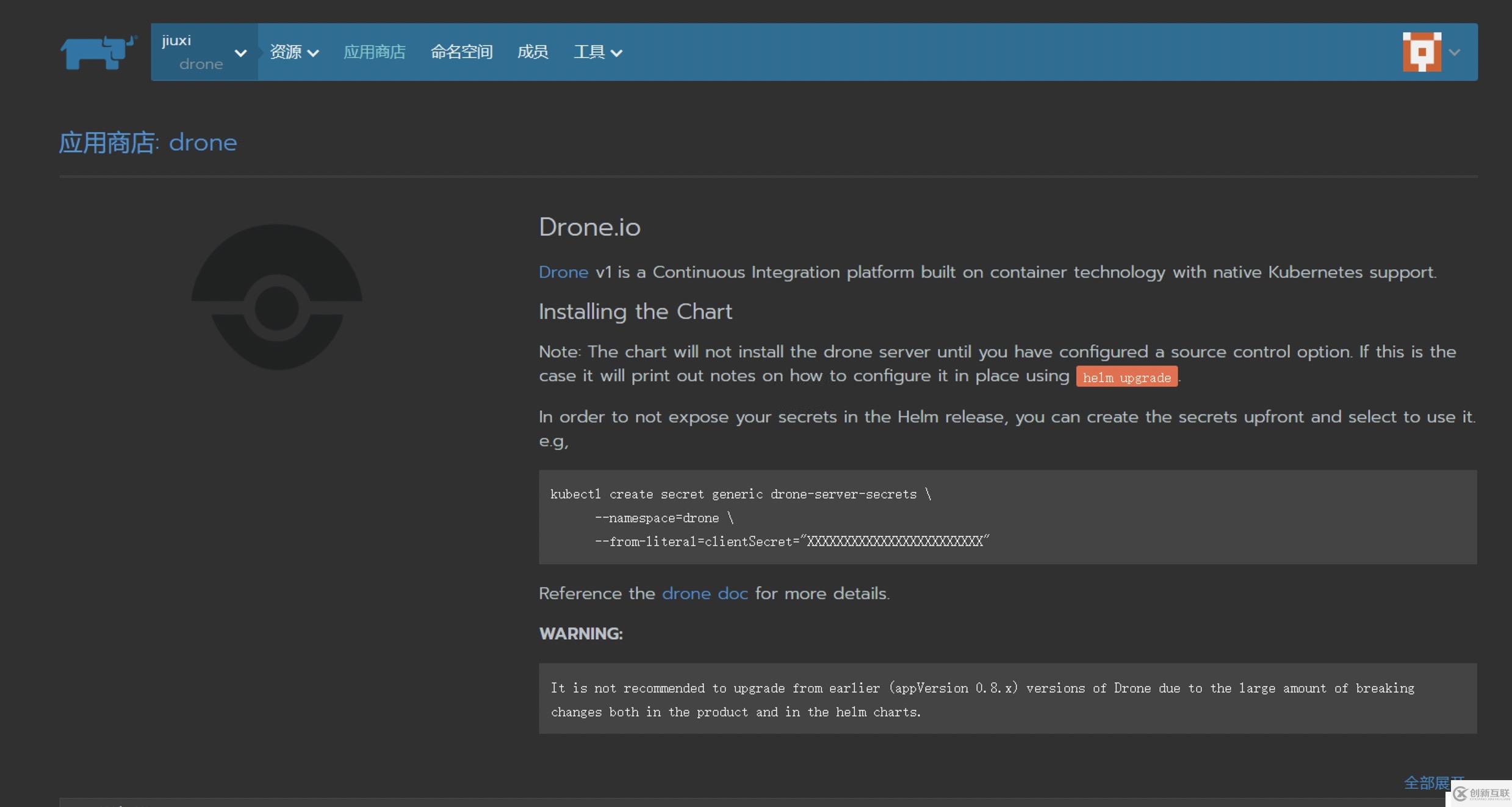Click the user avatar icon
The image size is (1512, 807).
[1422, 52]
